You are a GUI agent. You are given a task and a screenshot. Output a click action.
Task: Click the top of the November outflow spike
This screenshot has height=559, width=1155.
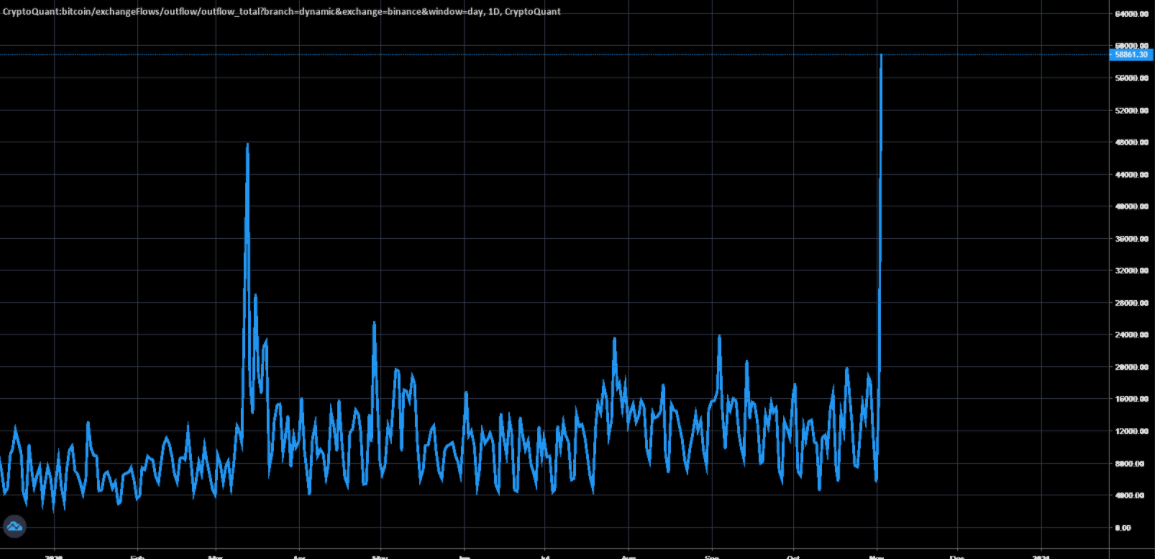(880, 56)
